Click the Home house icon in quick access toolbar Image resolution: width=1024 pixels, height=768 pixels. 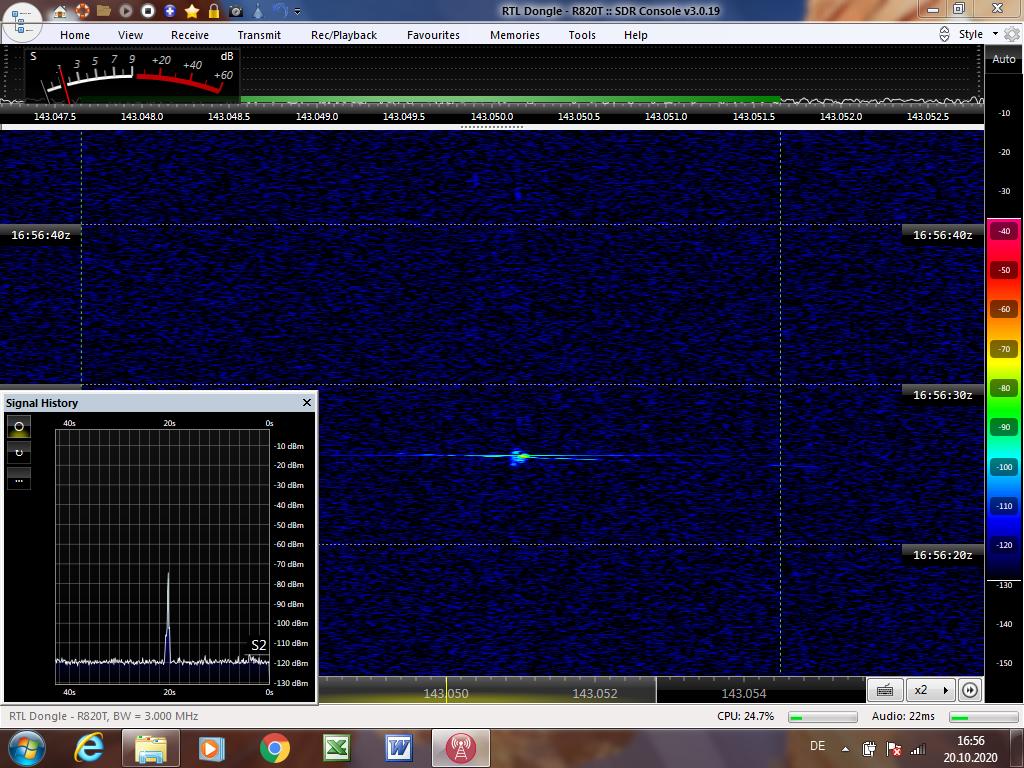[x=60, y=10]
